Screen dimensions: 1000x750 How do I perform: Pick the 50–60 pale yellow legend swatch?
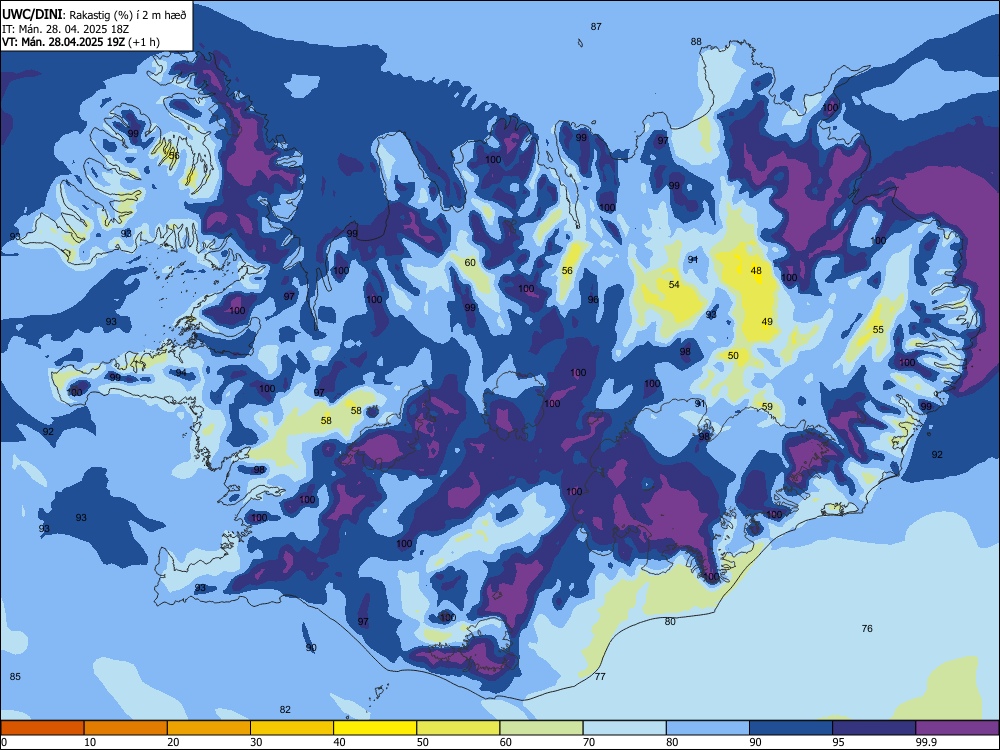tap(458, 728)
